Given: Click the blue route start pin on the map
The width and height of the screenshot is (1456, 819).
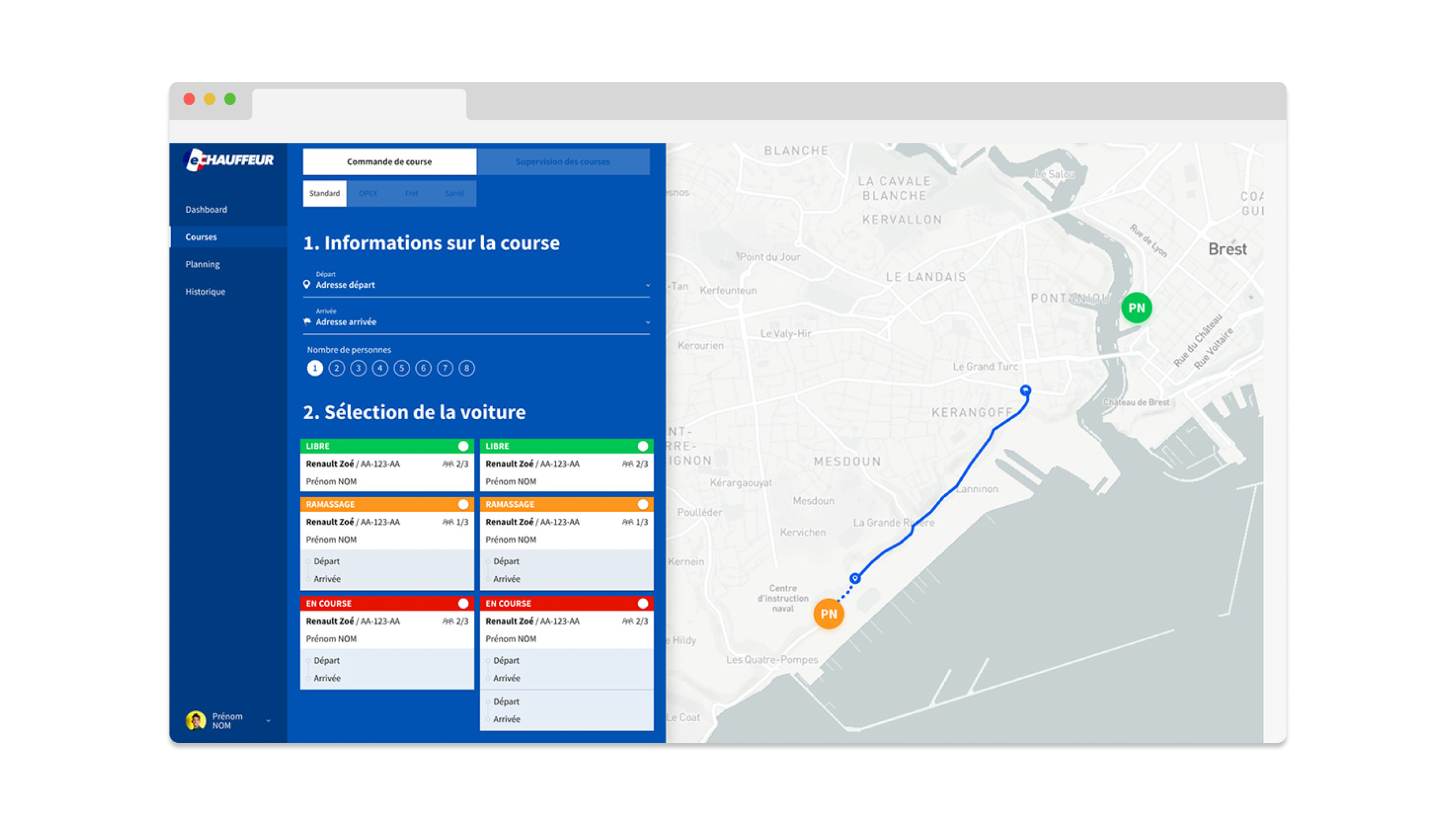Looking at the screenshot, I should click(854, 578).
